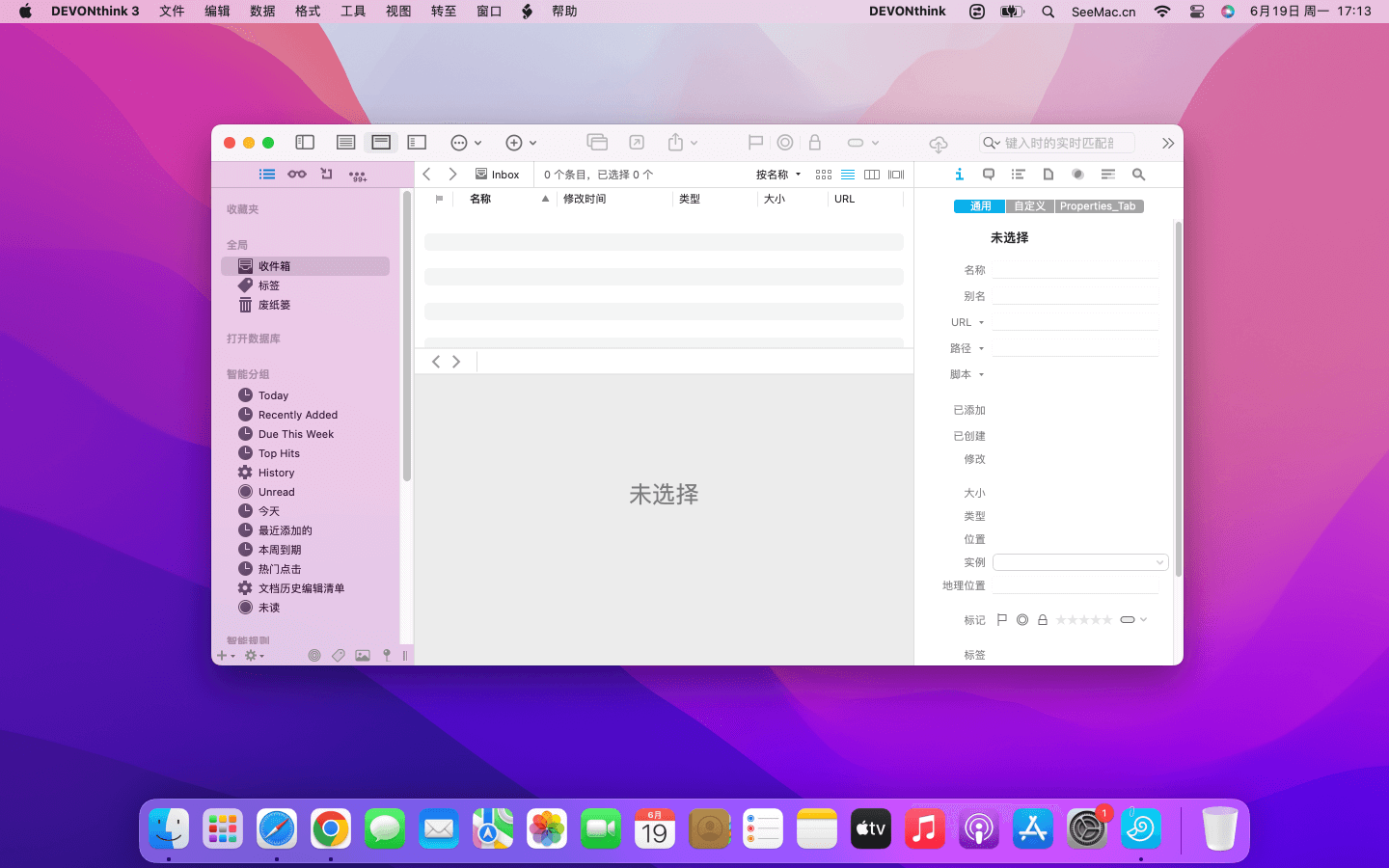
Task: Open the reading list glasses icon
Action: [x=297, y=175]
